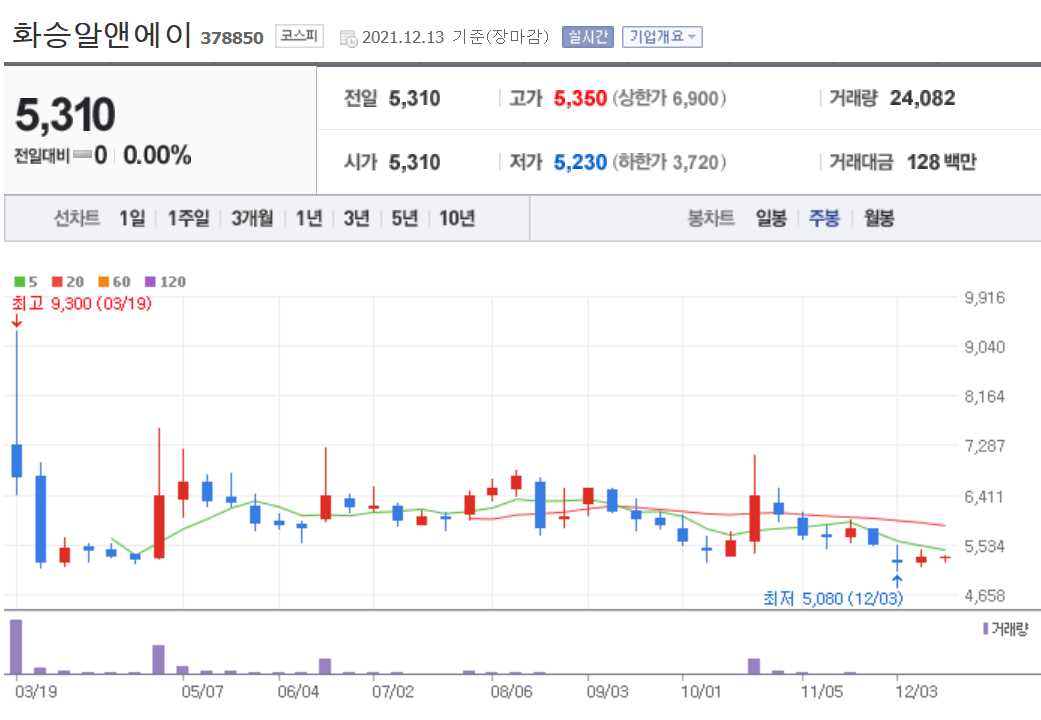Toggle 월봉 monthly candle view

point(879,218)
